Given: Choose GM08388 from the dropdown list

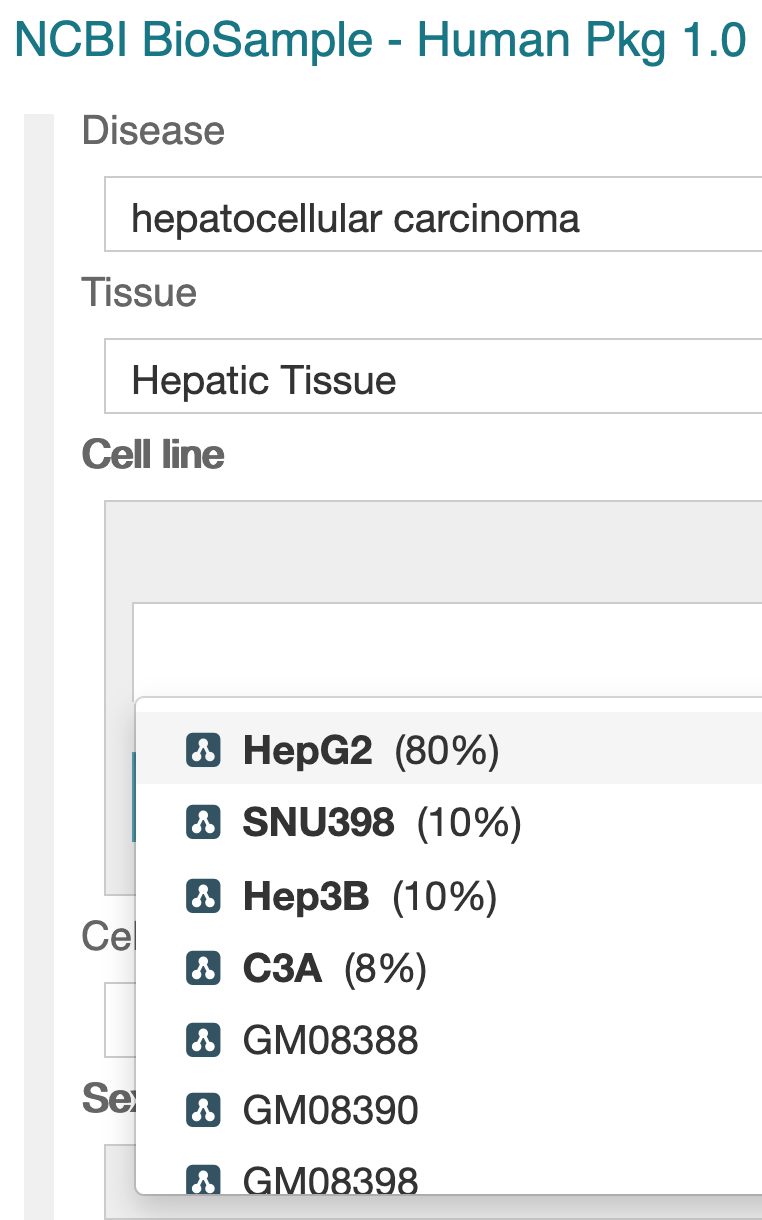Looking at the screenshot, I should (x=449, y=1039).
